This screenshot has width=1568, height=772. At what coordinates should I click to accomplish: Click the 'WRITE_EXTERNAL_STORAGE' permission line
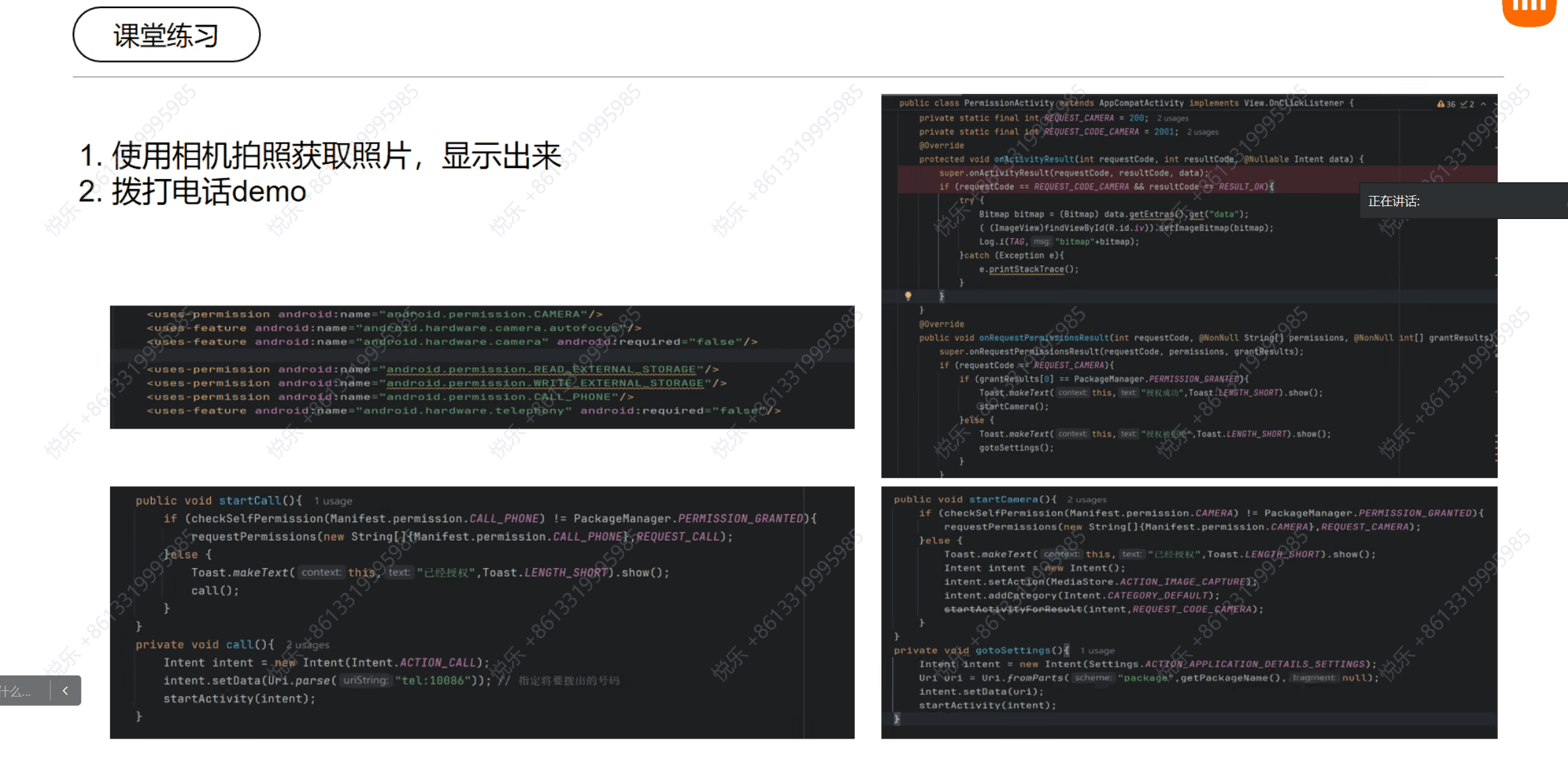point(437,383)
